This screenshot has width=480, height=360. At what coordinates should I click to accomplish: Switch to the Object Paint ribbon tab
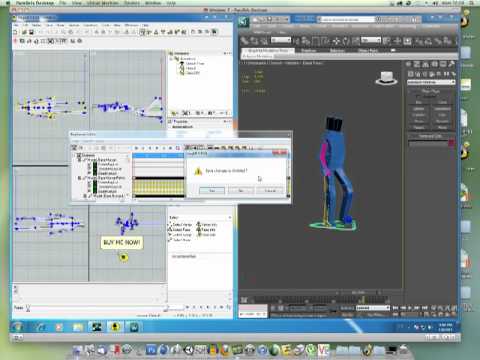tap(368, 51)
